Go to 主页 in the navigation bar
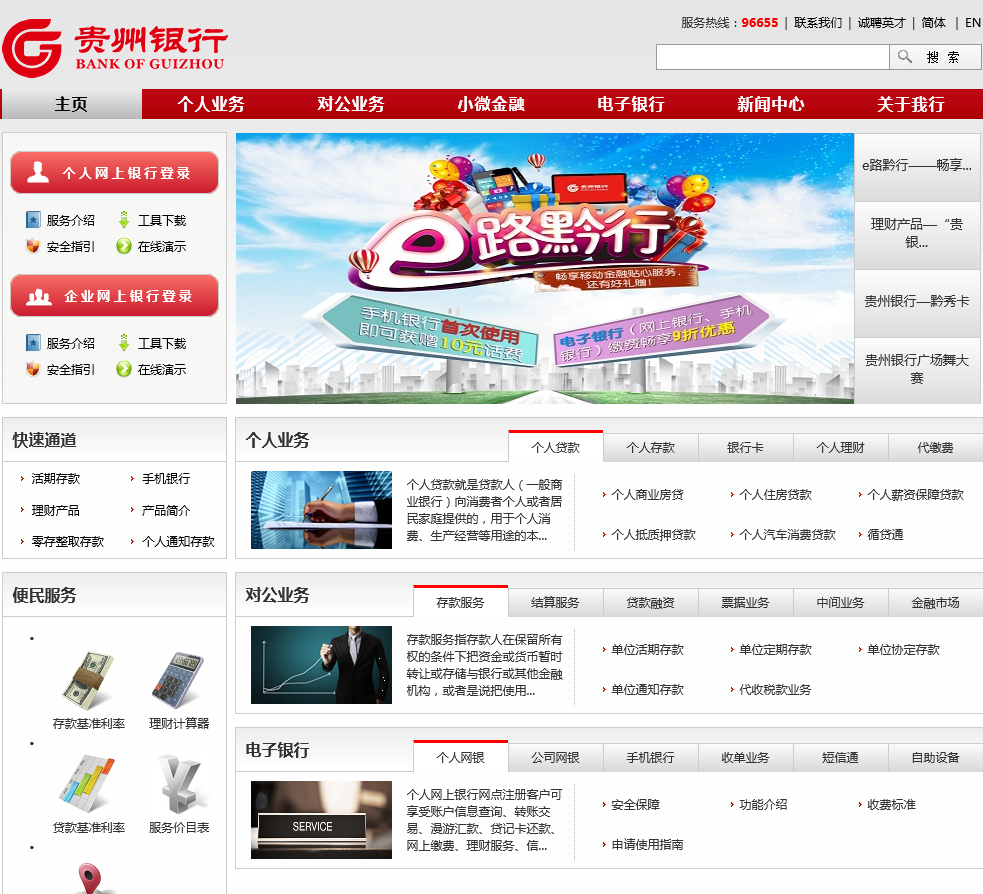Viewport: 983px width, 894px height. point(71,104)
